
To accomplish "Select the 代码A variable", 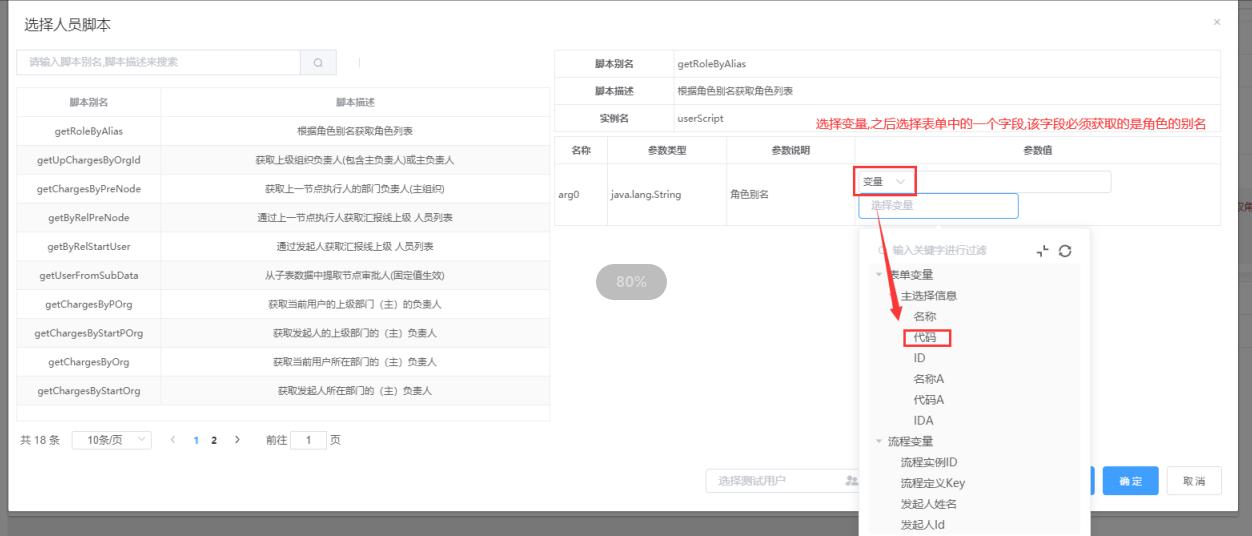I will click(929, 400).
